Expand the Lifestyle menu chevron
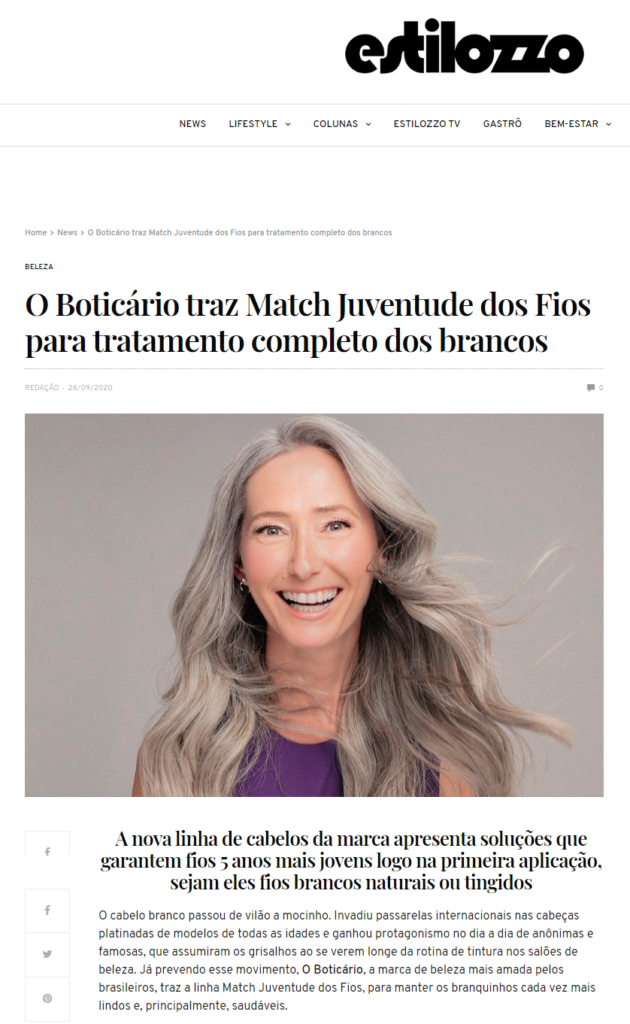 (288, 124)
